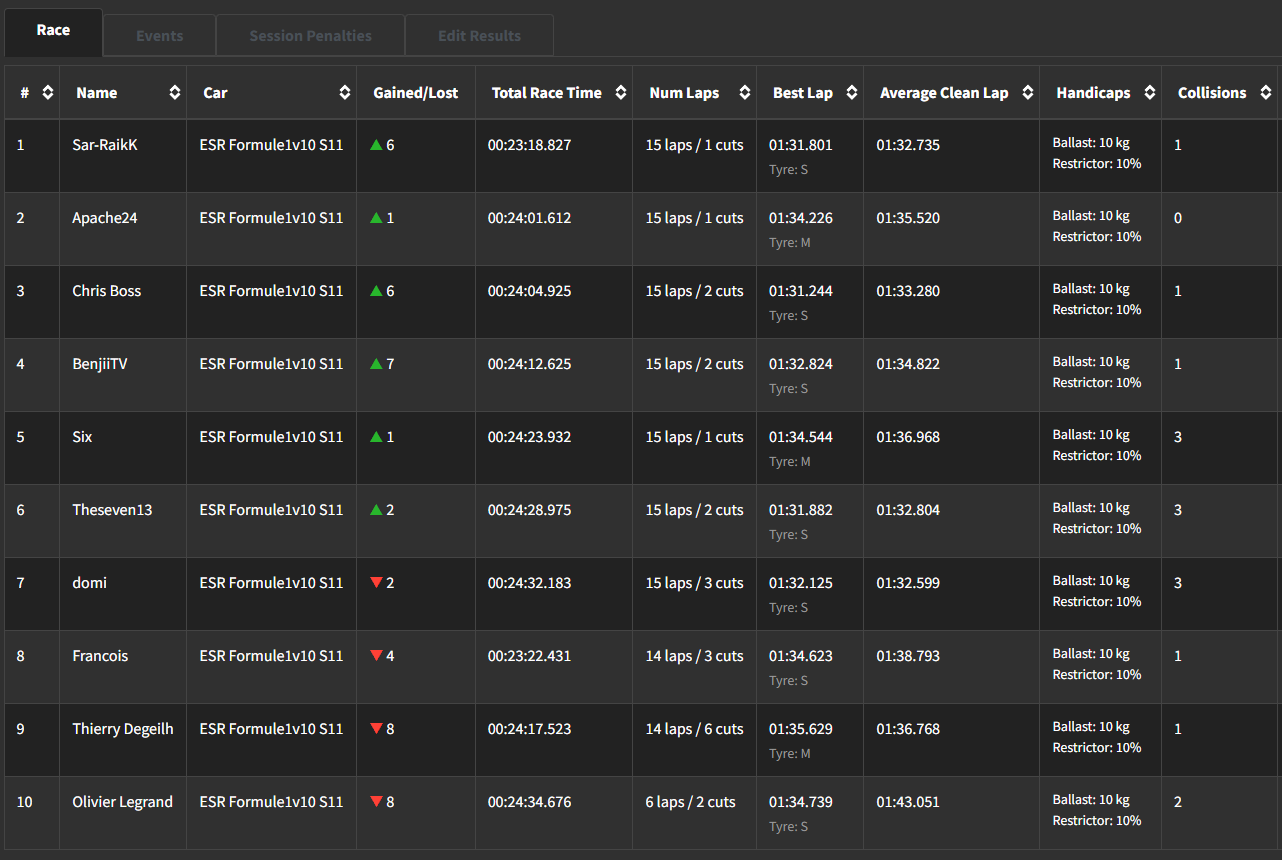
Task: Sort by Name column arrows
Action: click(x=175, y=93)
